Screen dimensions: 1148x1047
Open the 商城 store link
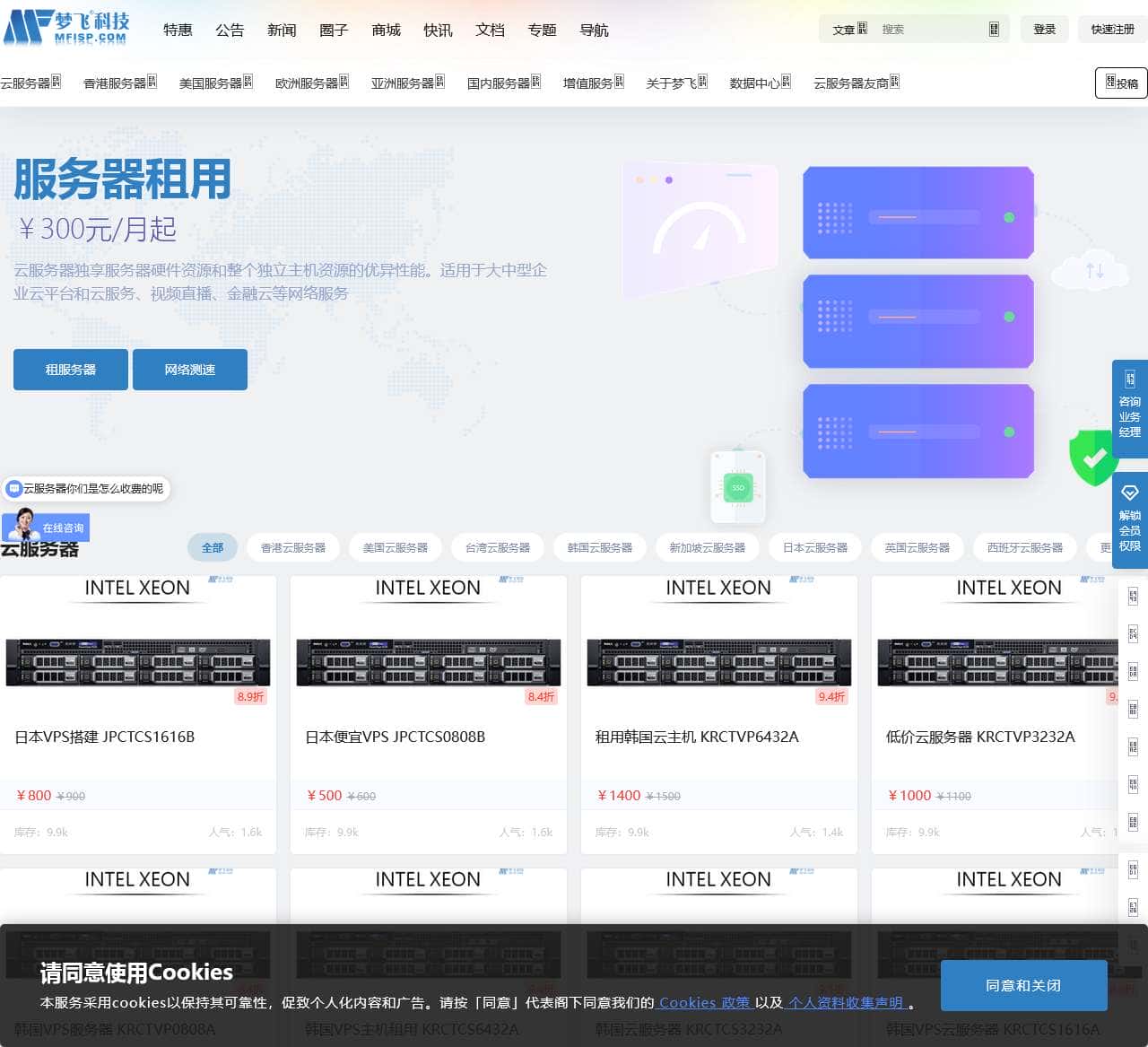386,30
